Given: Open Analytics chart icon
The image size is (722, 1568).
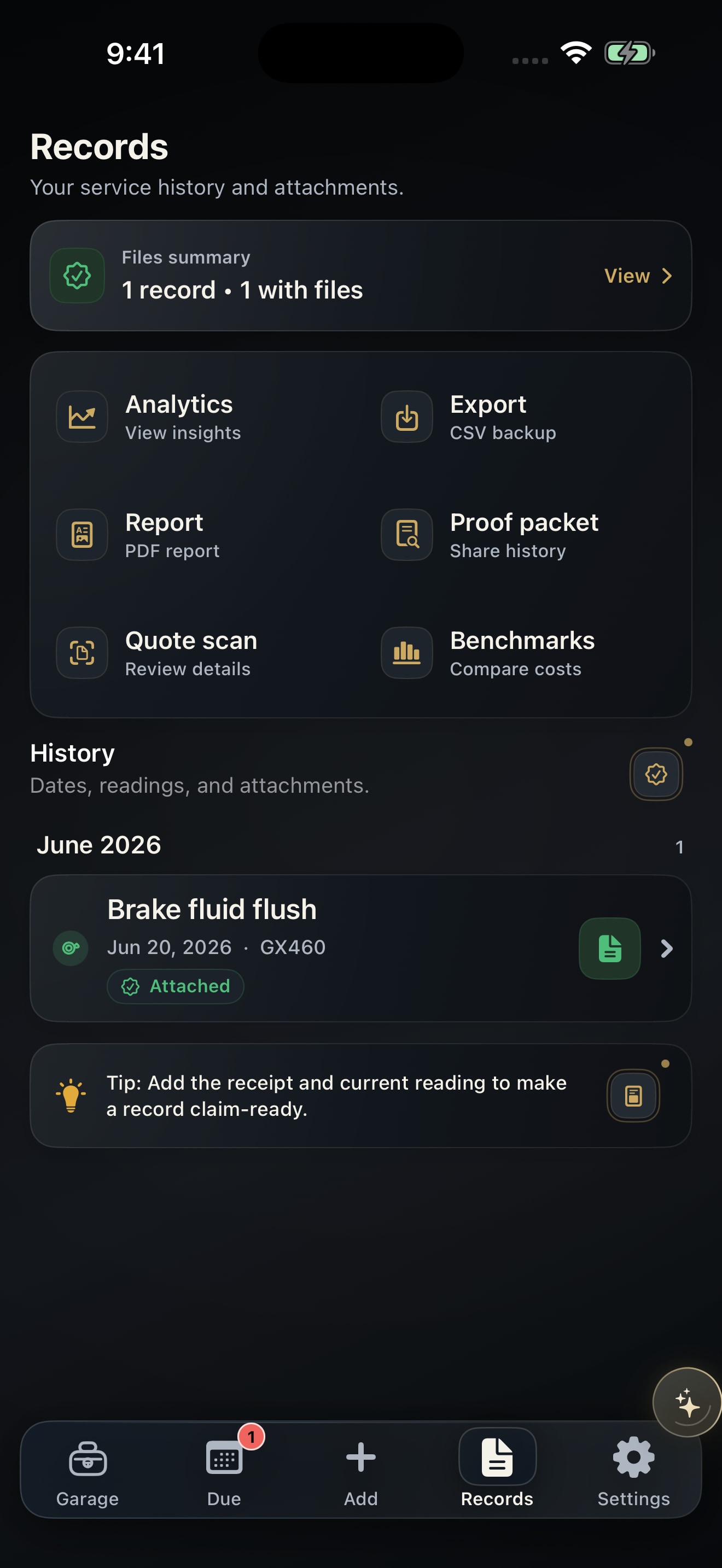Looking at the screenshot, I should (82, 417).
